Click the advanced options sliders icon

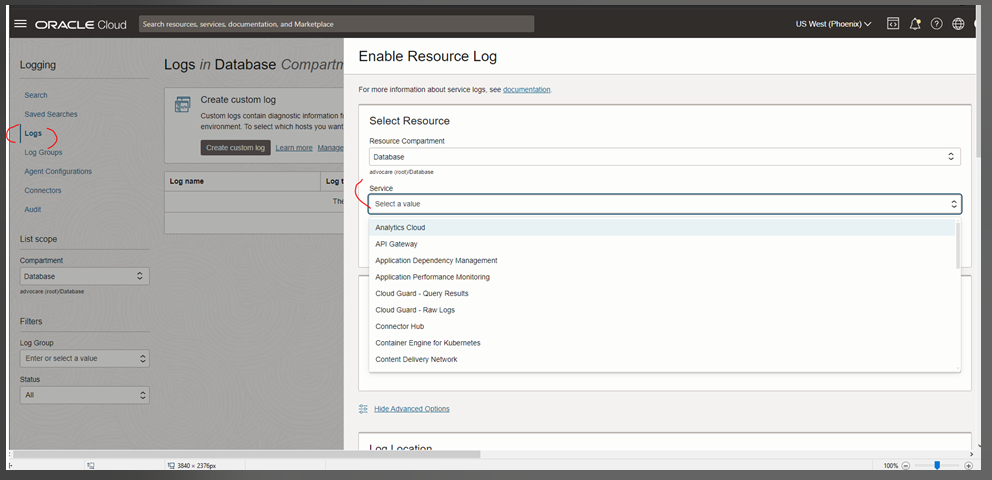(364, 409)
